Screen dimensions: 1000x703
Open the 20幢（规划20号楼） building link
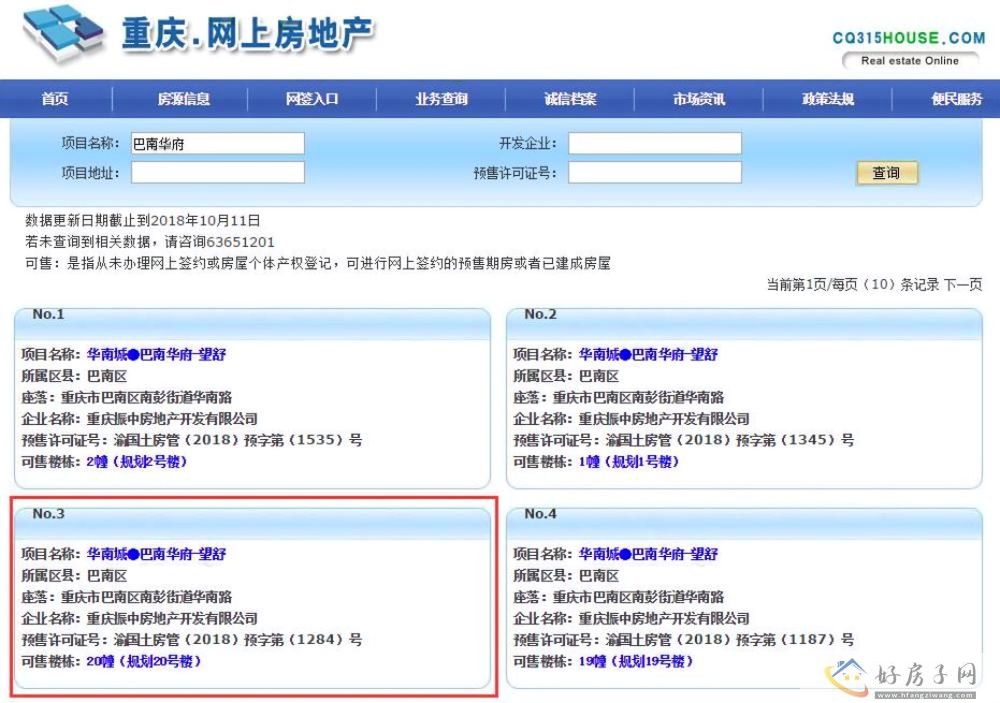[x=143, y=661]
